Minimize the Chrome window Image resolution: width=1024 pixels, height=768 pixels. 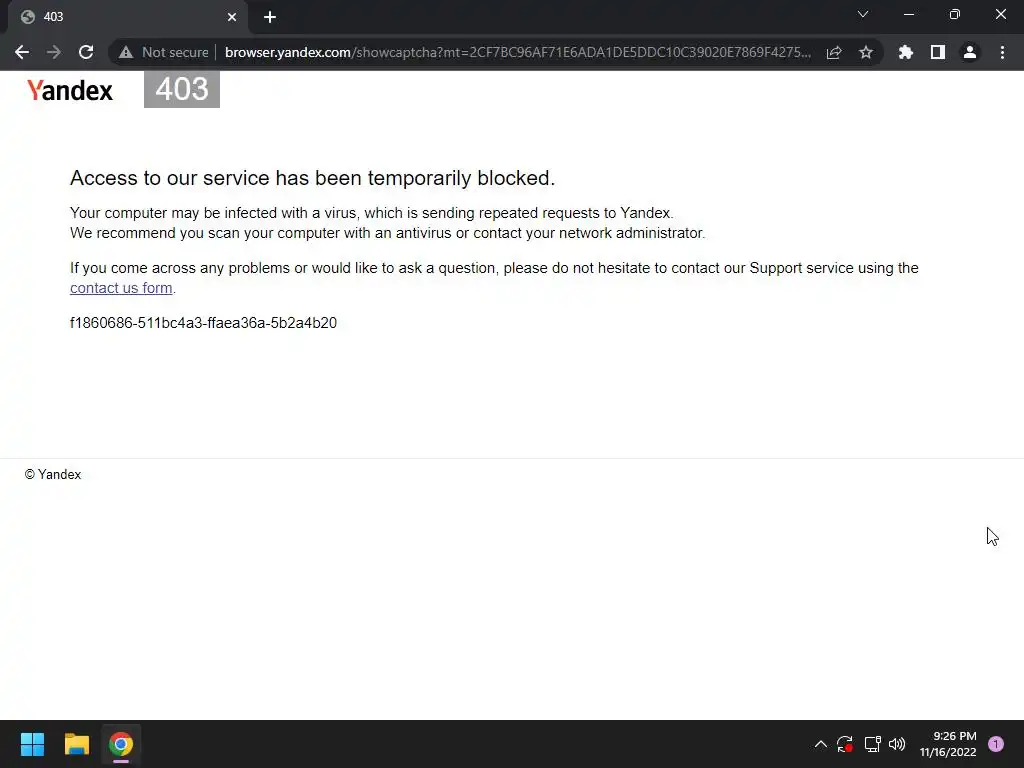coord(909,14)
